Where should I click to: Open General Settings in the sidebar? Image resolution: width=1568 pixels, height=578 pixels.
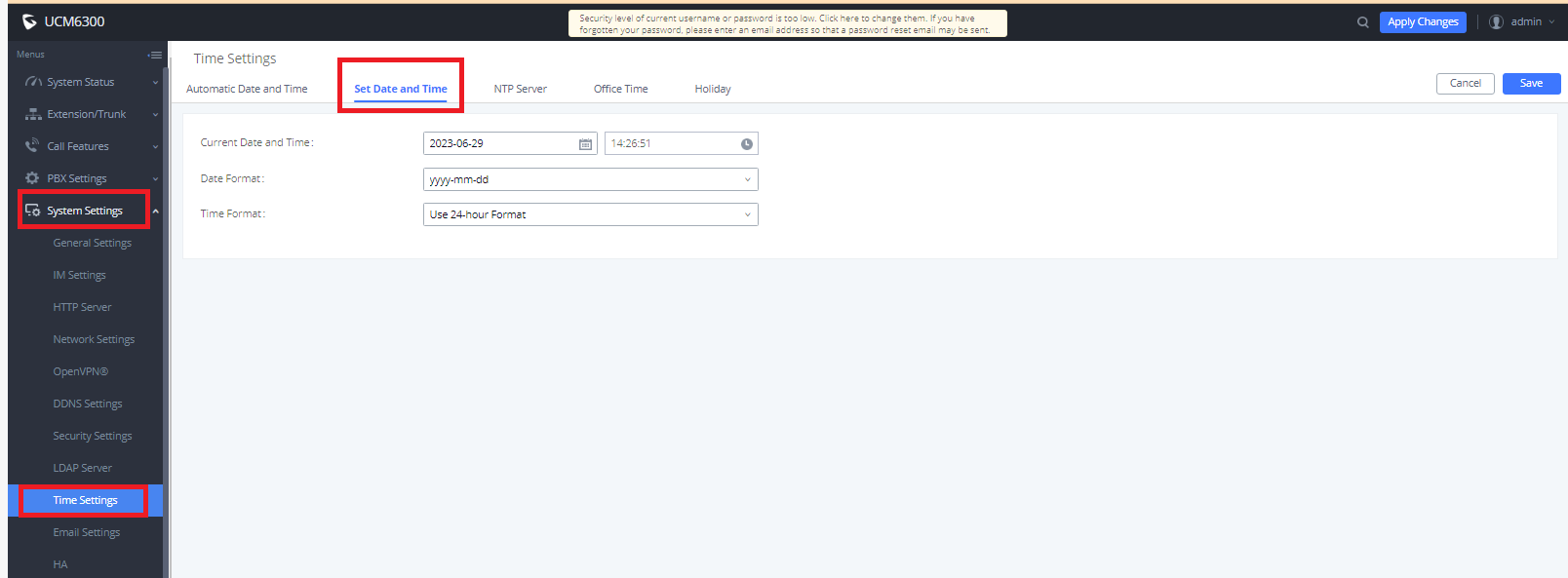point(93,243)
